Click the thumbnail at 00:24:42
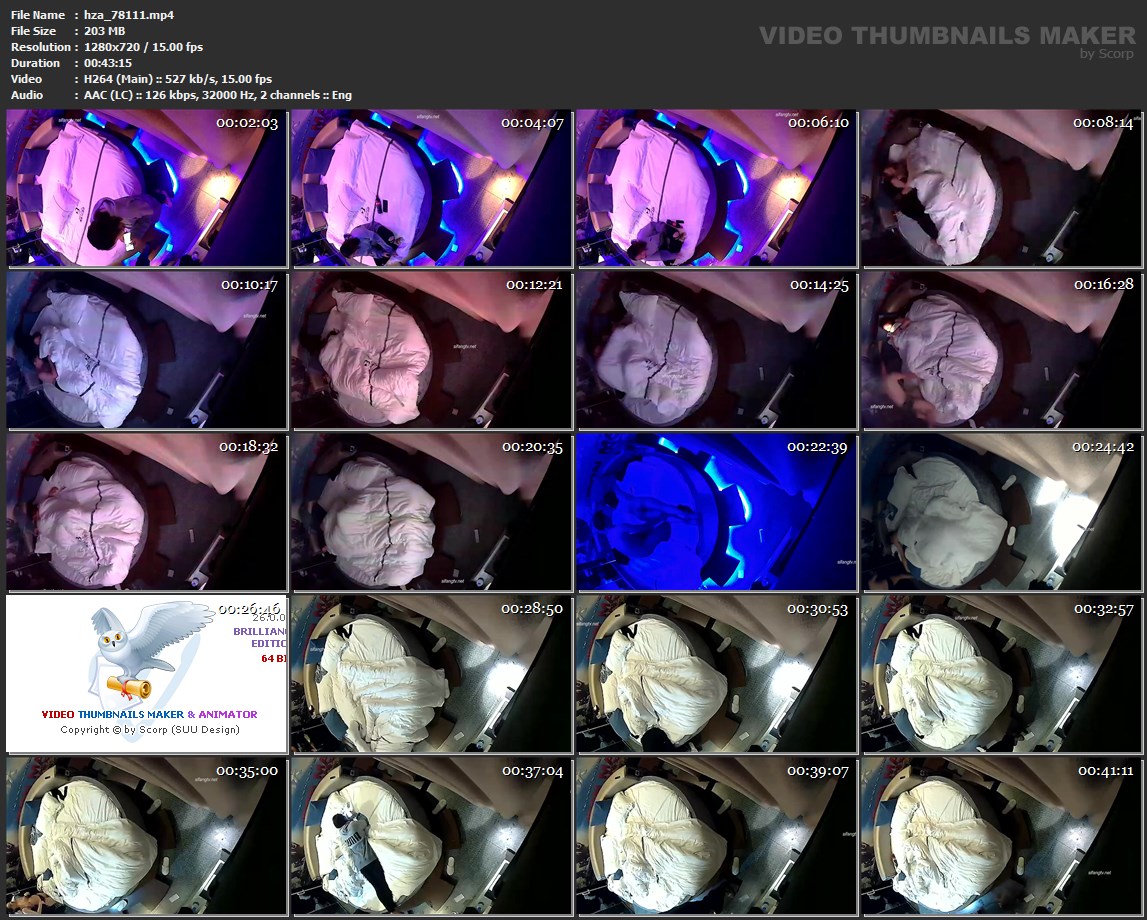The image size is (1147, 920). (x=1000, y=512)
